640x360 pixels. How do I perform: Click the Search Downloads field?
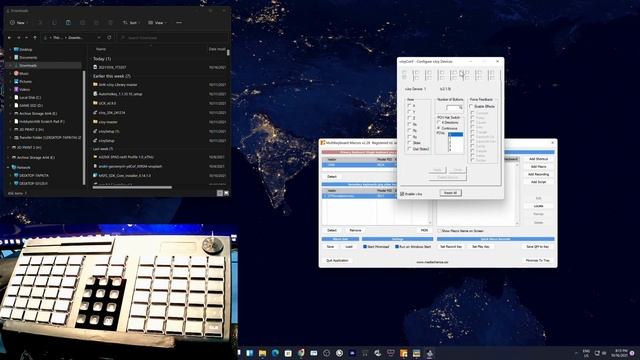coord(173,38)
